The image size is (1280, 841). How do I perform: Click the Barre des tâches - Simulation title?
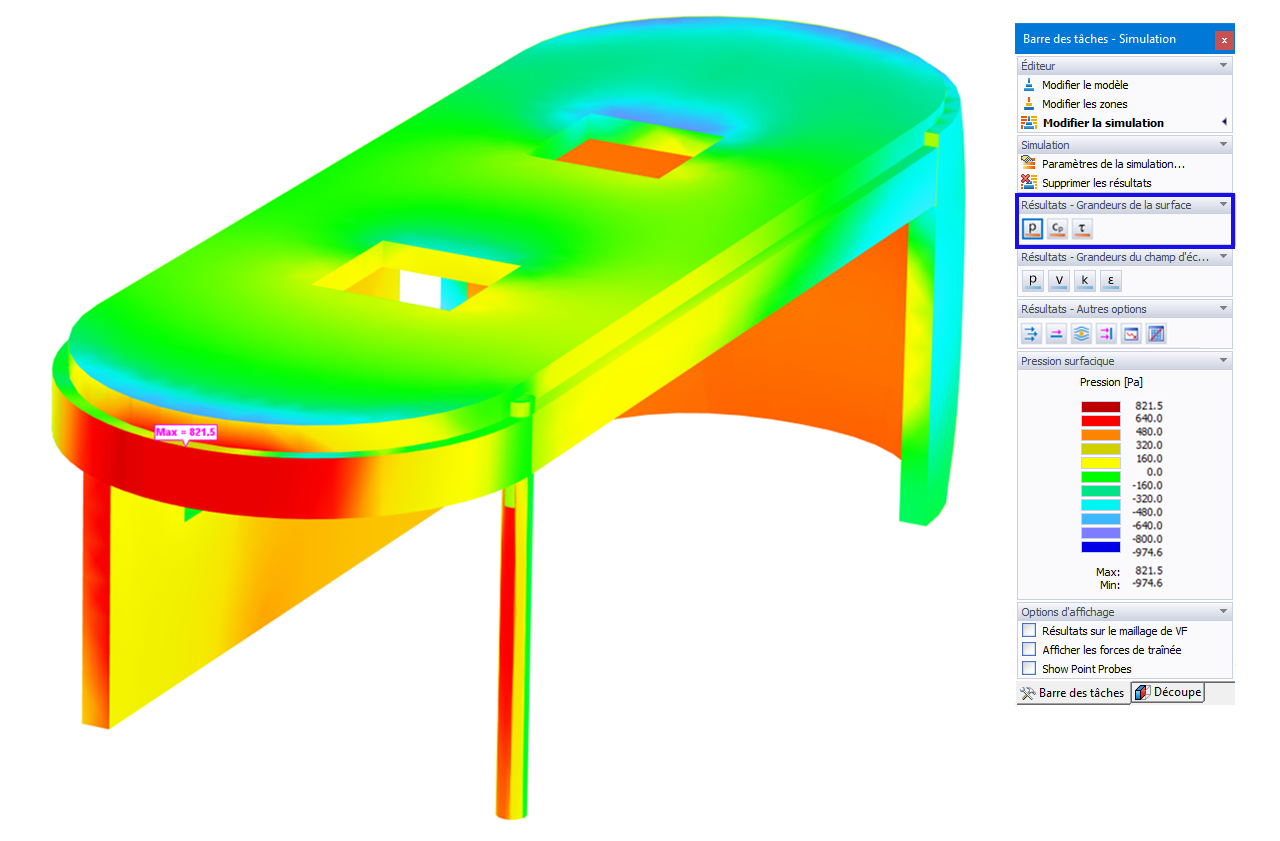click(x=1099, y=39)
